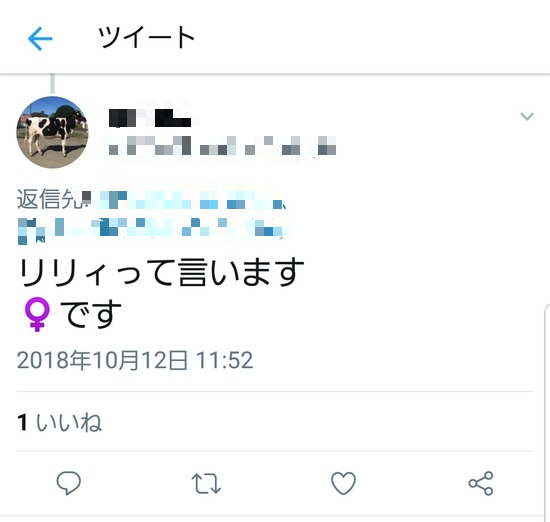Screen dimensions: 550x522
Task: View who liked via 1 いいね
Action: coord(59,422)
